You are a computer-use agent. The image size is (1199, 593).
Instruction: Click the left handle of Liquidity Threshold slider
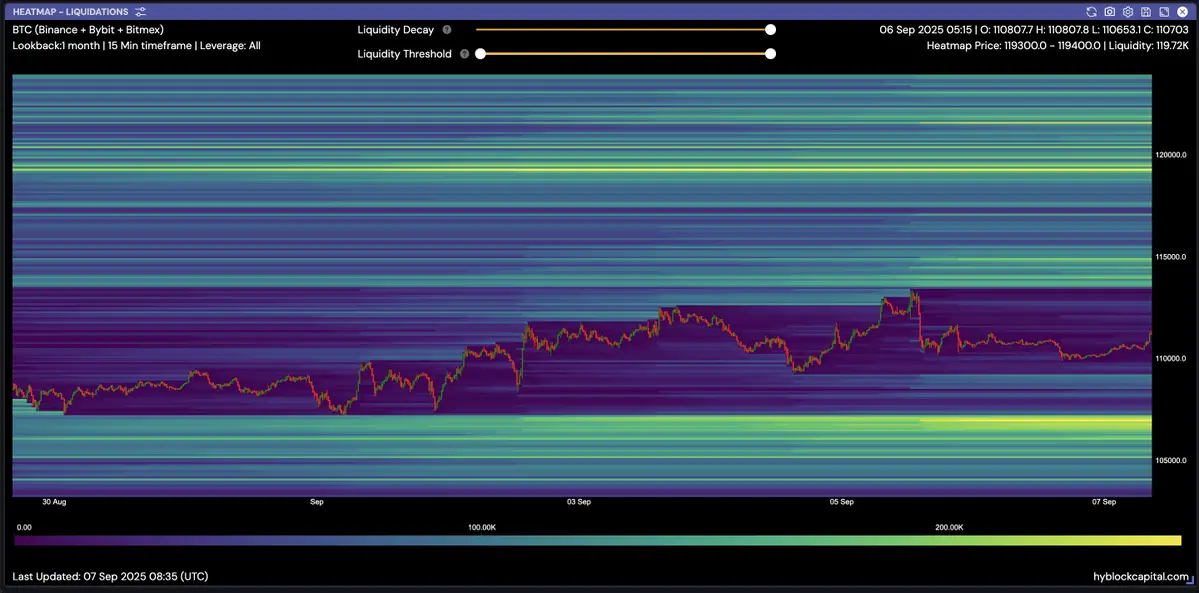pyautogui.click(x=480, y=54)
